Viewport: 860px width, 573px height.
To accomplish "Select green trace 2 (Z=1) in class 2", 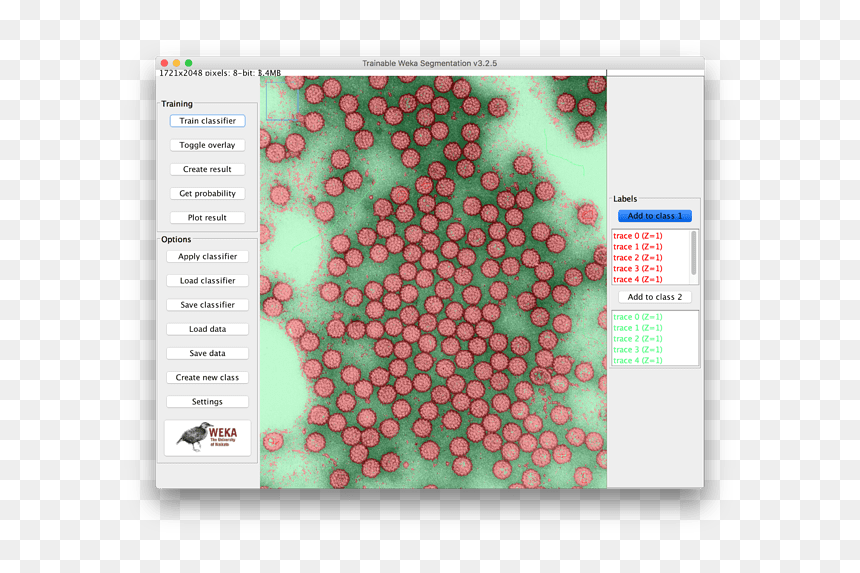I will click(638, 339).
